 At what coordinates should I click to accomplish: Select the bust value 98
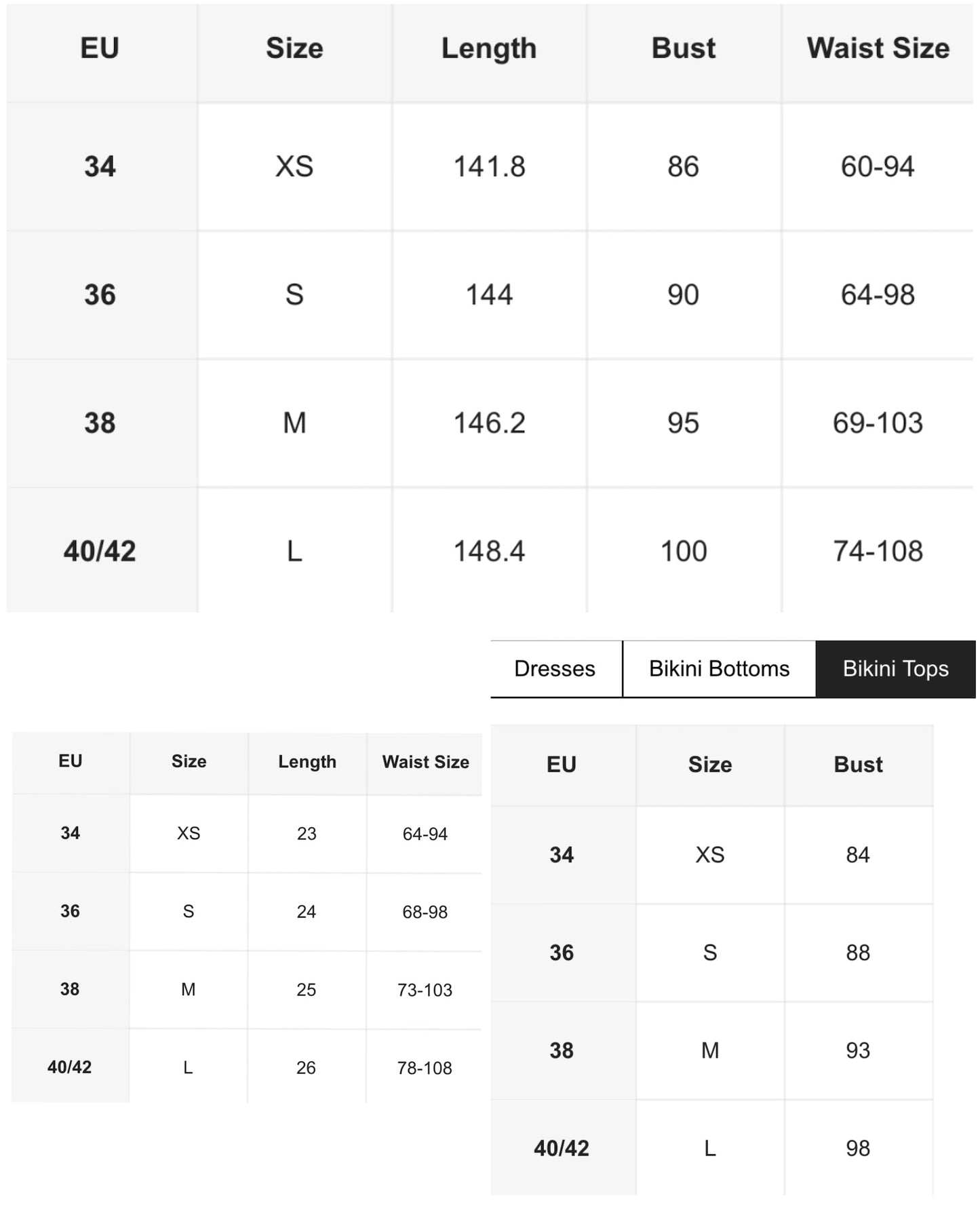(858, 1148)
